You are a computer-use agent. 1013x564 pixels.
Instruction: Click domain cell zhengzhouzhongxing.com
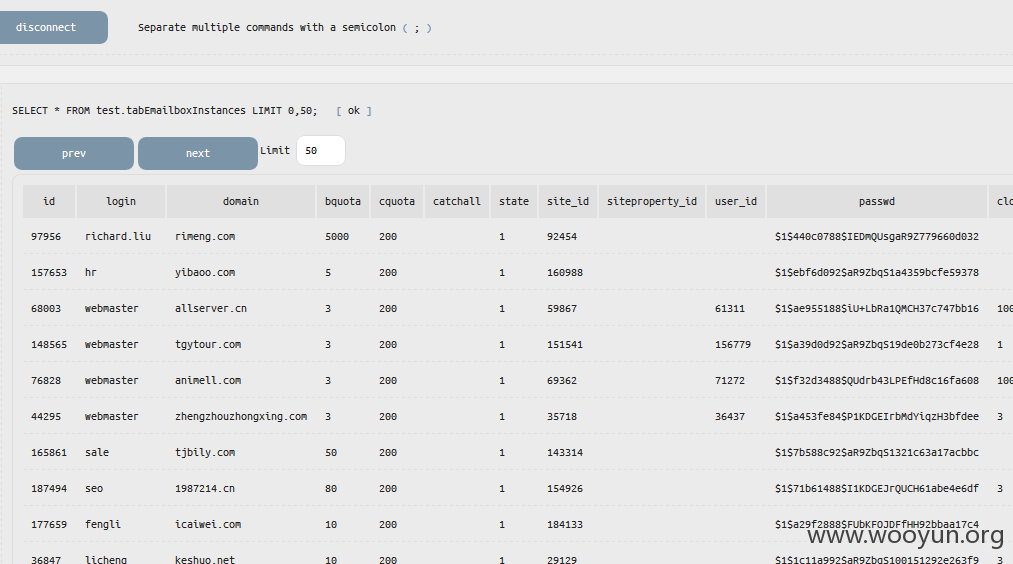pyautogui.click(x=241, y=417)
